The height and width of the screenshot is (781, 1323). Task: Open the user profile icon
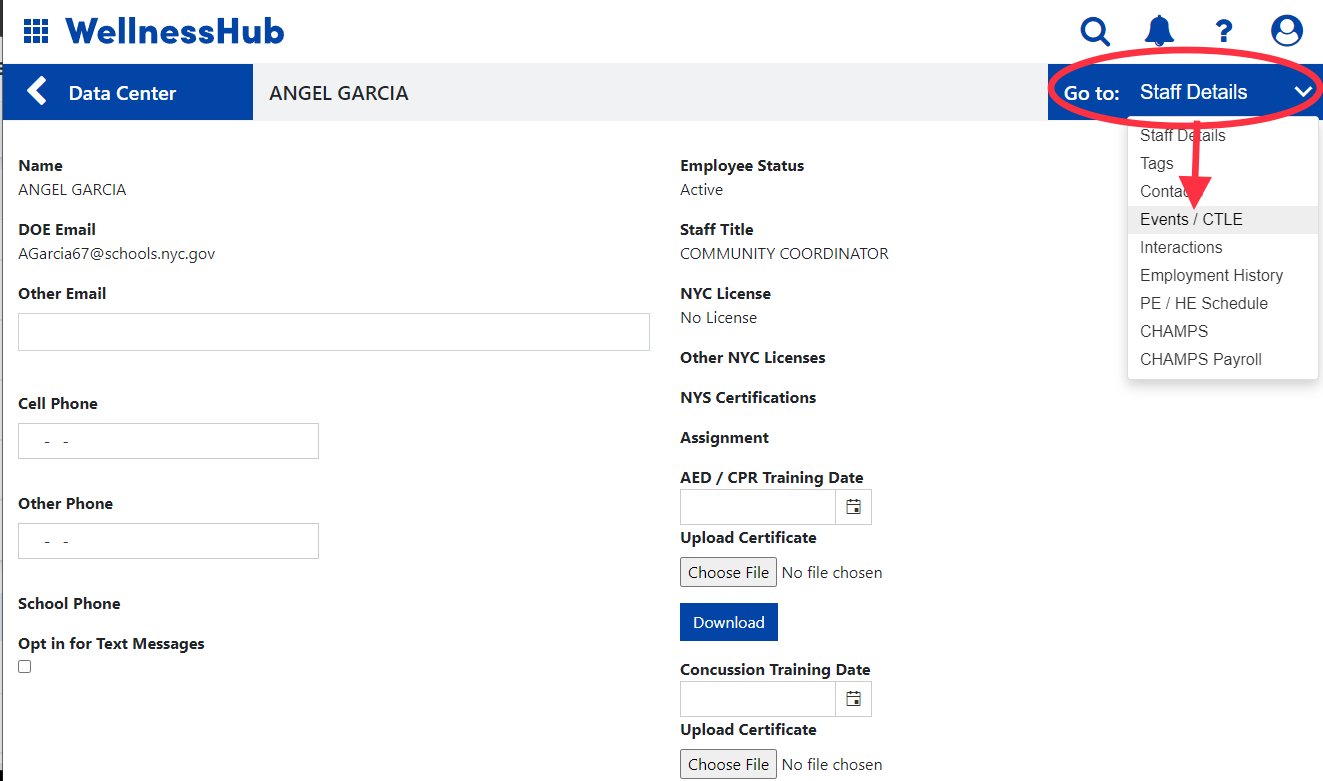[x=1287, y=31]
